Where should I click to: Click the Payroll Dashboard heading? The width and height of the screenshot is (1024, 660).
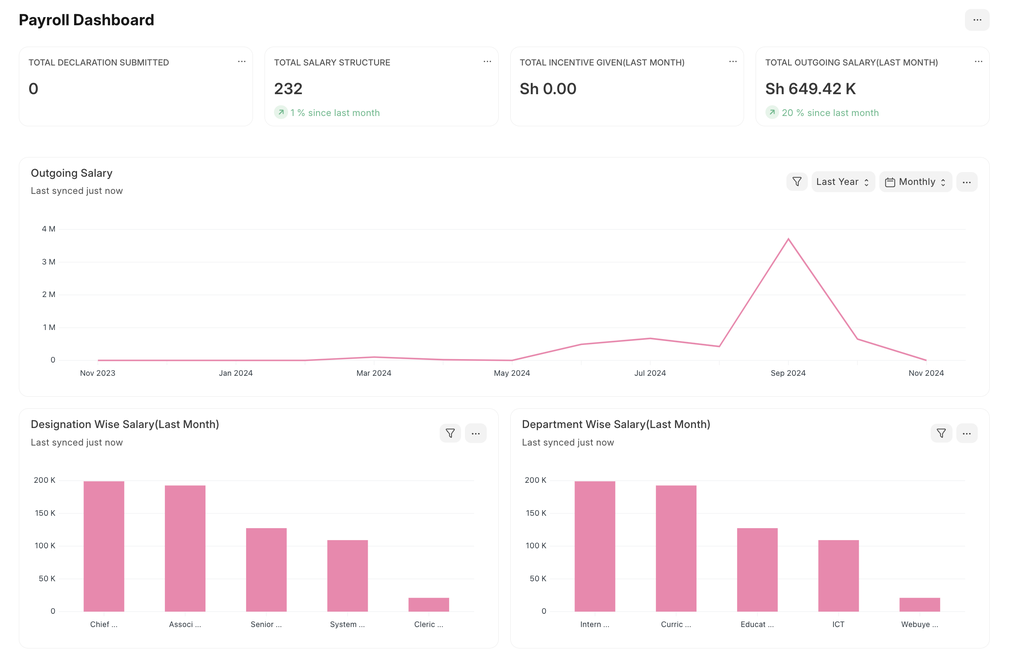86,19
